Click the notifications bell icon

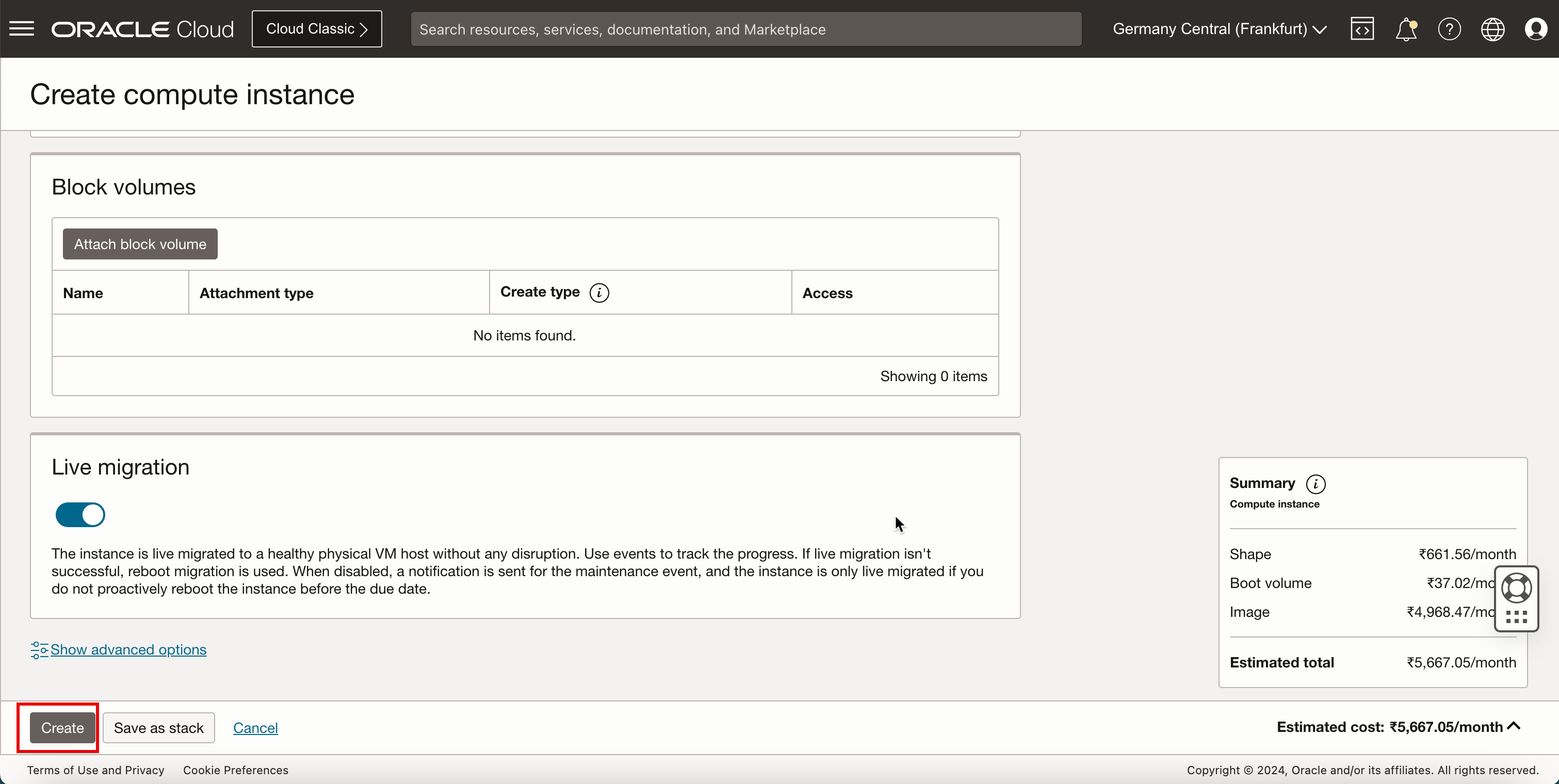(x=1406, y=29)
